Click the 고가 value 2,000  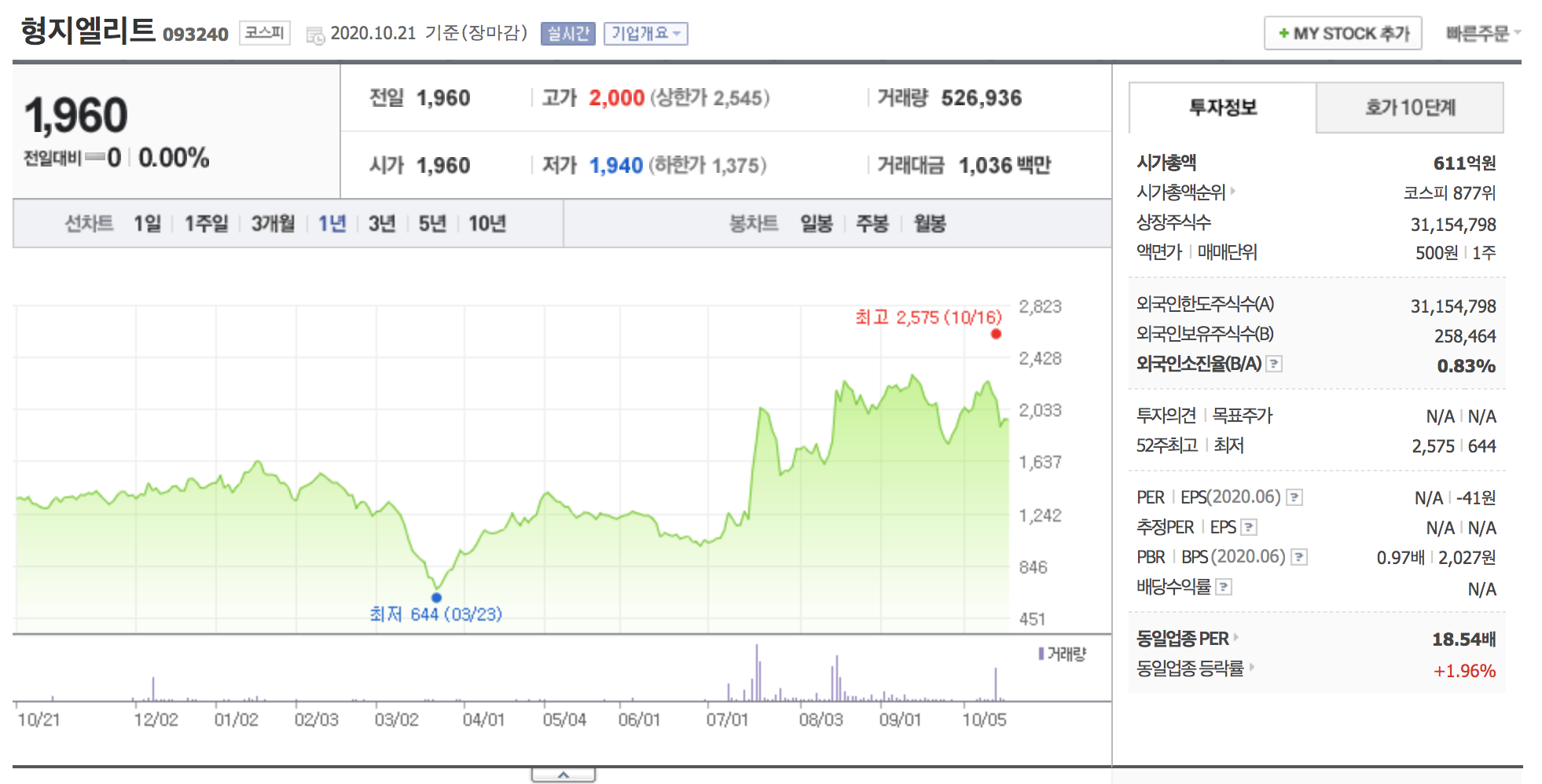617,98
